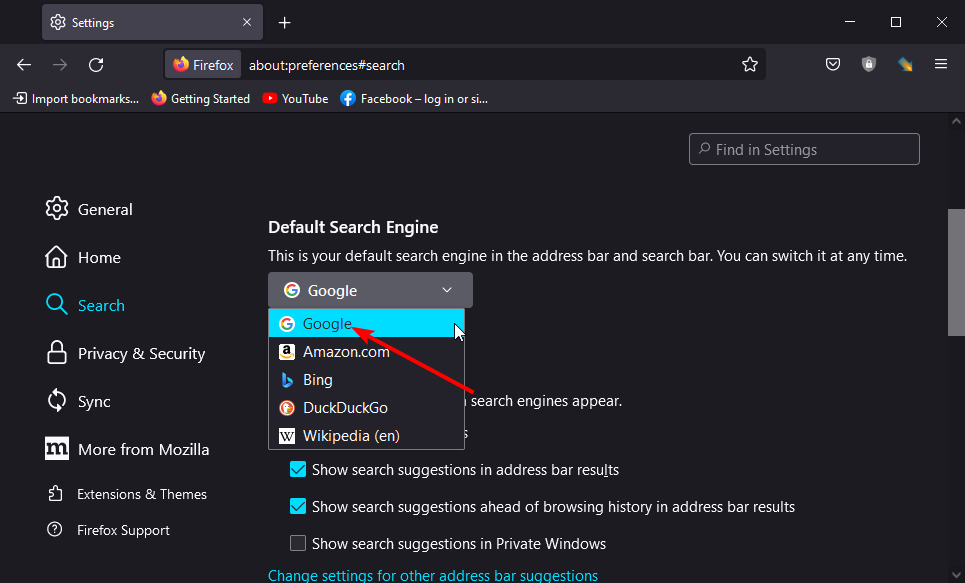Select DuckDuckGo from the search engine list

point(366,408)
